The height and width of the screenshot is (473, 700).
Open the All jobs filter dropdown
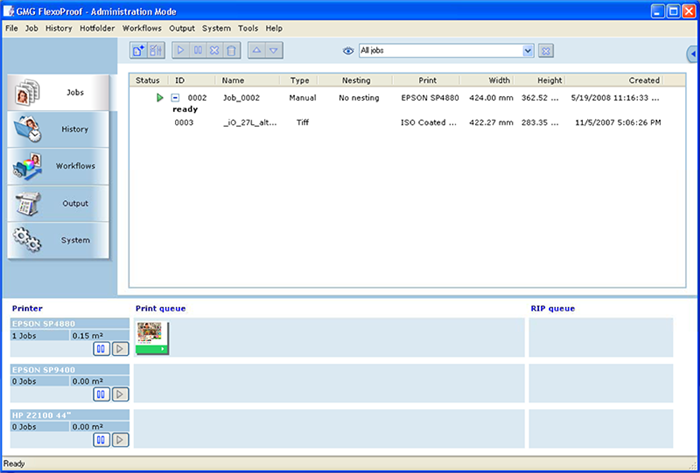[528, 50]
